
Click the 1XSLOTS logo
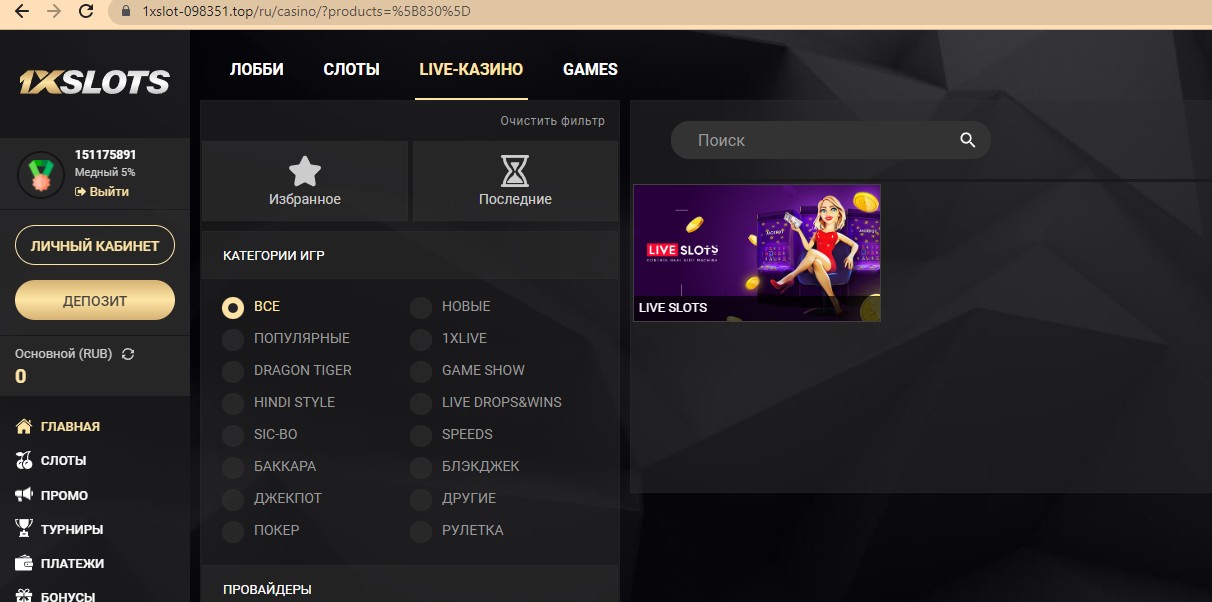[94, 82]
